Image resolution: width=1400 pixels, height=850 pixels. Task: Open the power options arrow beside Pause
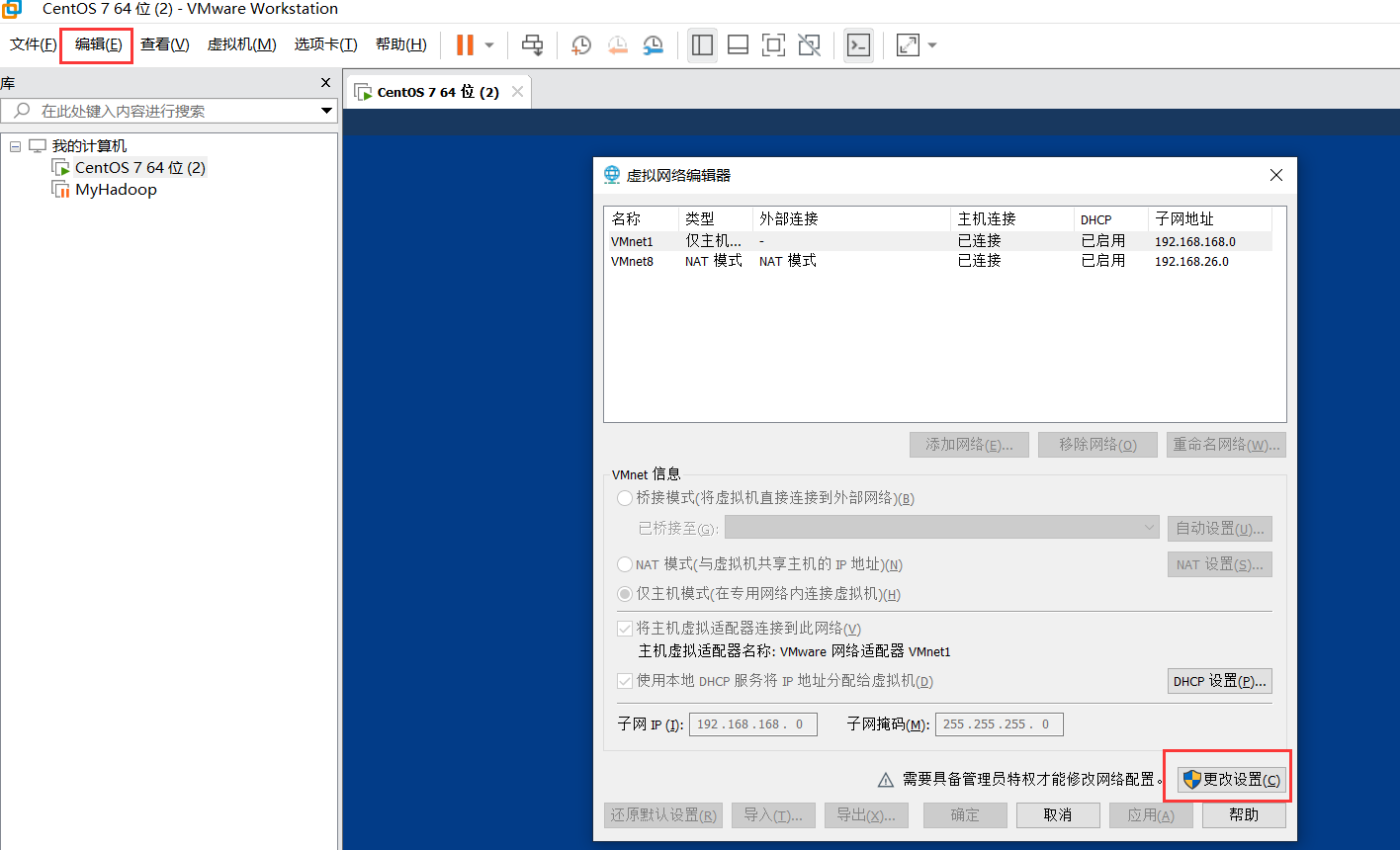click(x=489, y=45)
